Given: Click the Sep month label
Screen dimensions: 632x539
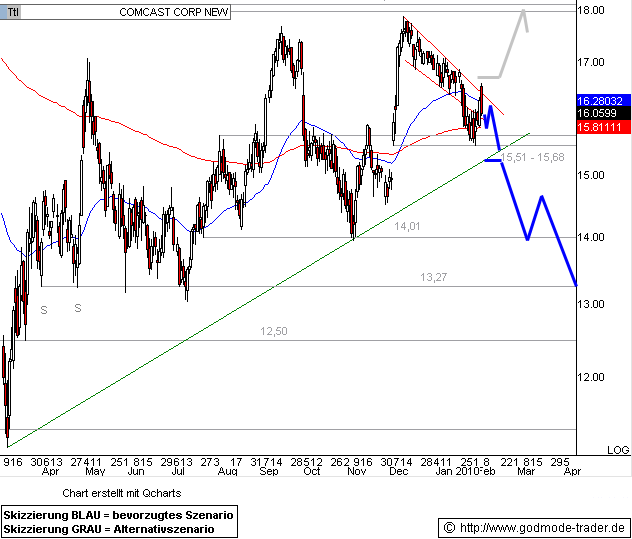Looking at the screenshot, I should tap(269, 471).
